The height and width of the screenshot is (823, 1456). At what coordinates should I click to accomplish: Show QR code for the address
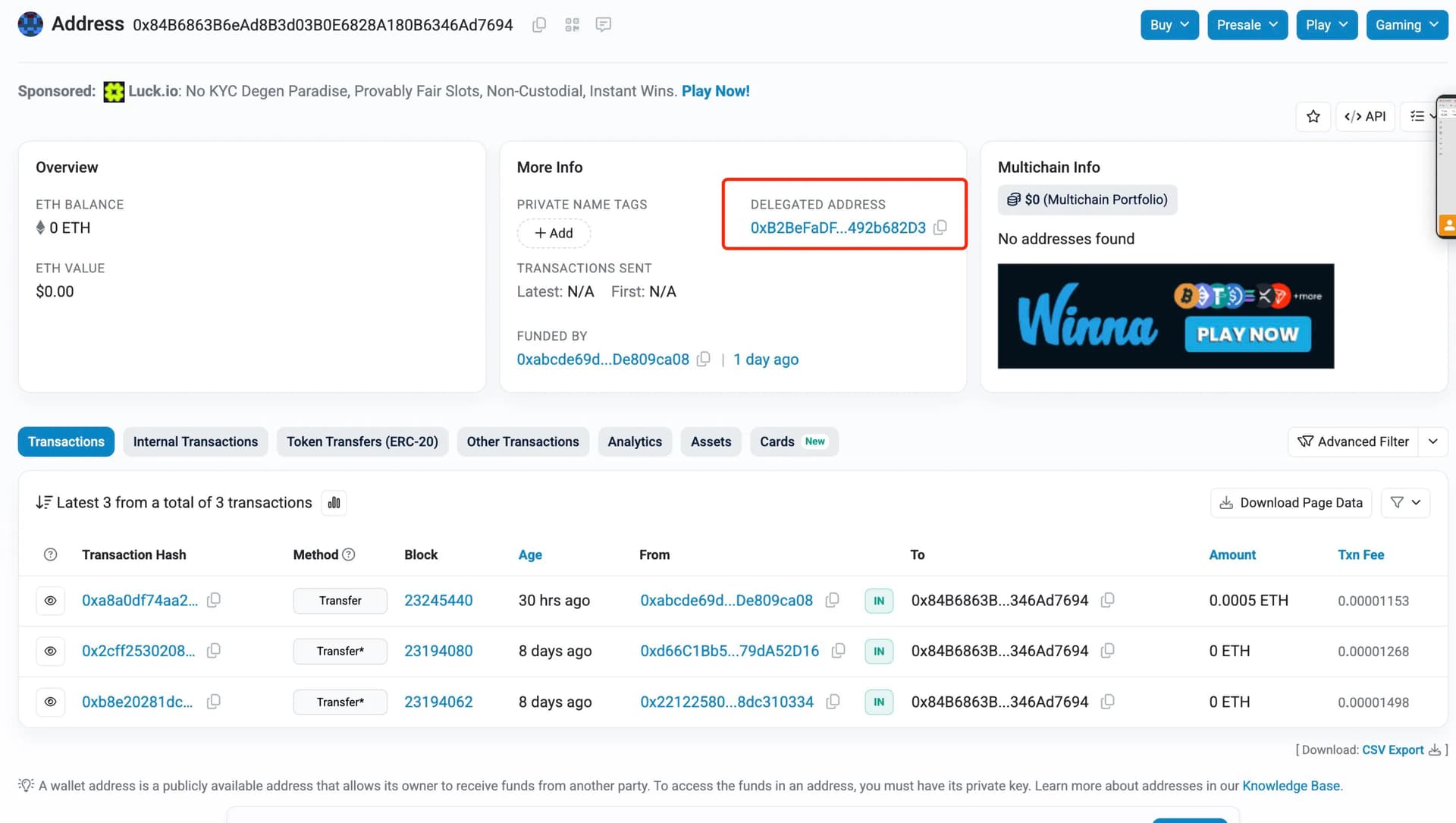pos(572,25)
